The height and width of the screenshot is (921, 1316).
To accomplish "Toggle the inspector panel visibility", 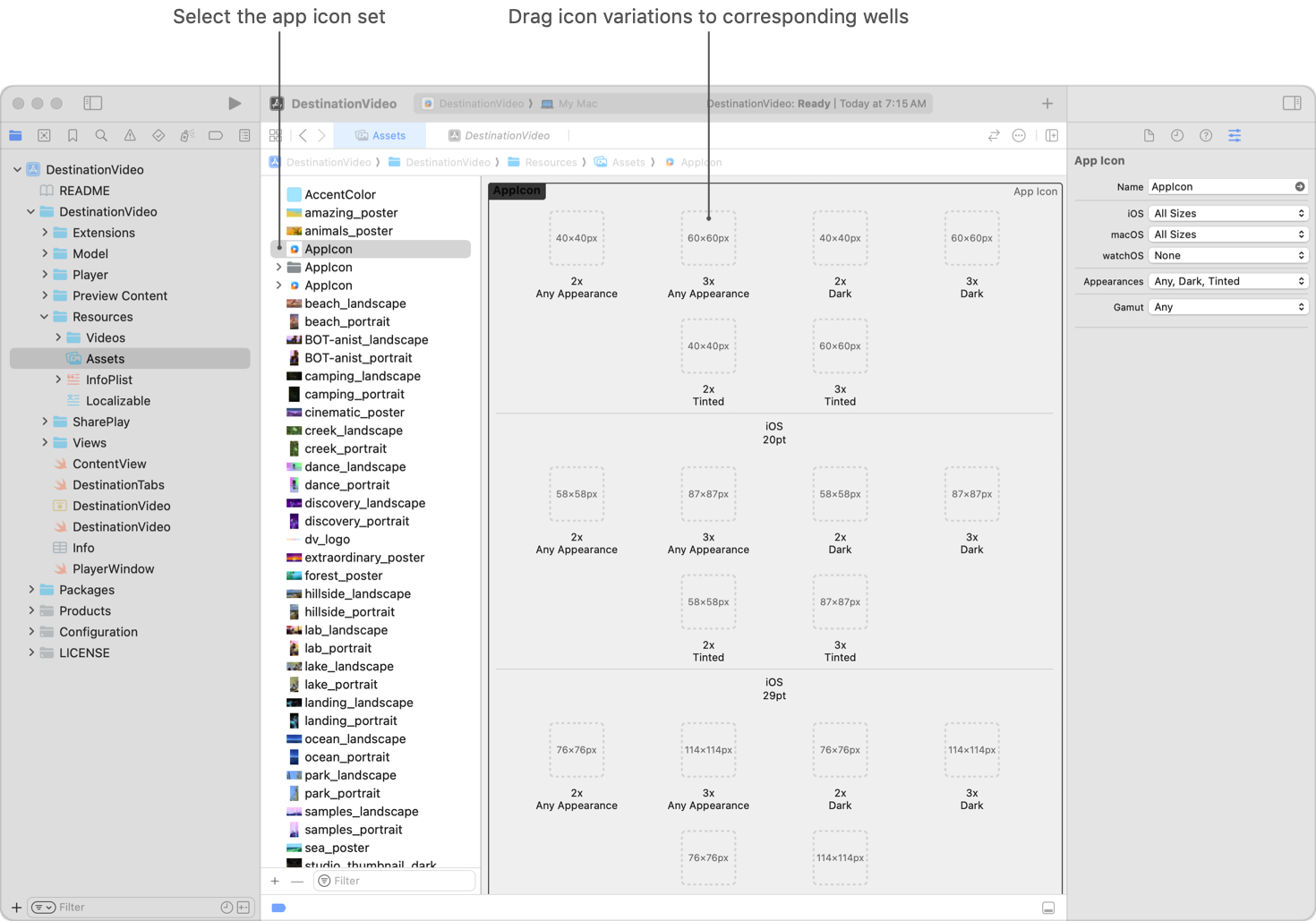I will [1292, 104].
